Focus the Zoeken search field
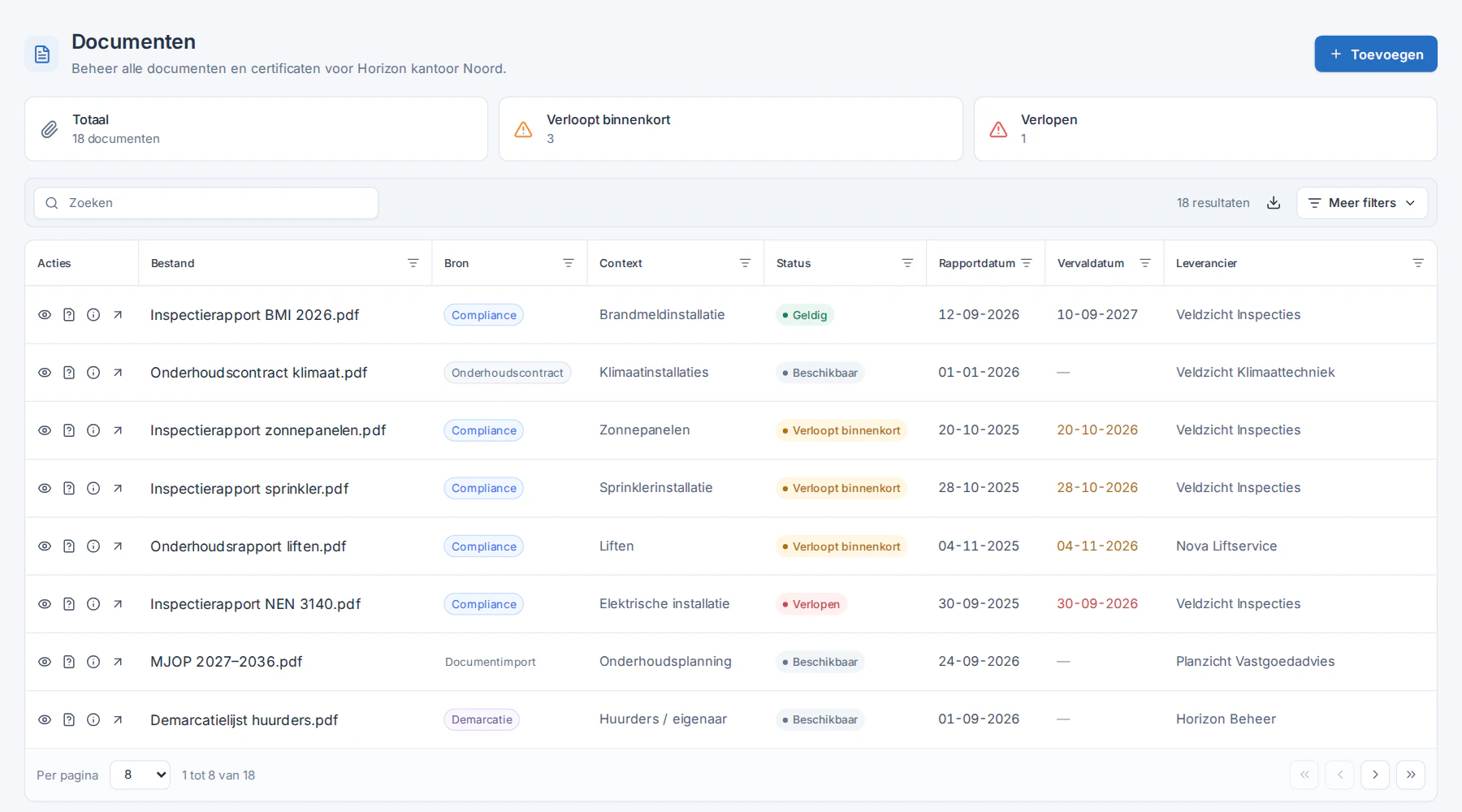Screen dimensions: 1462x812 (x=206, y=203)
